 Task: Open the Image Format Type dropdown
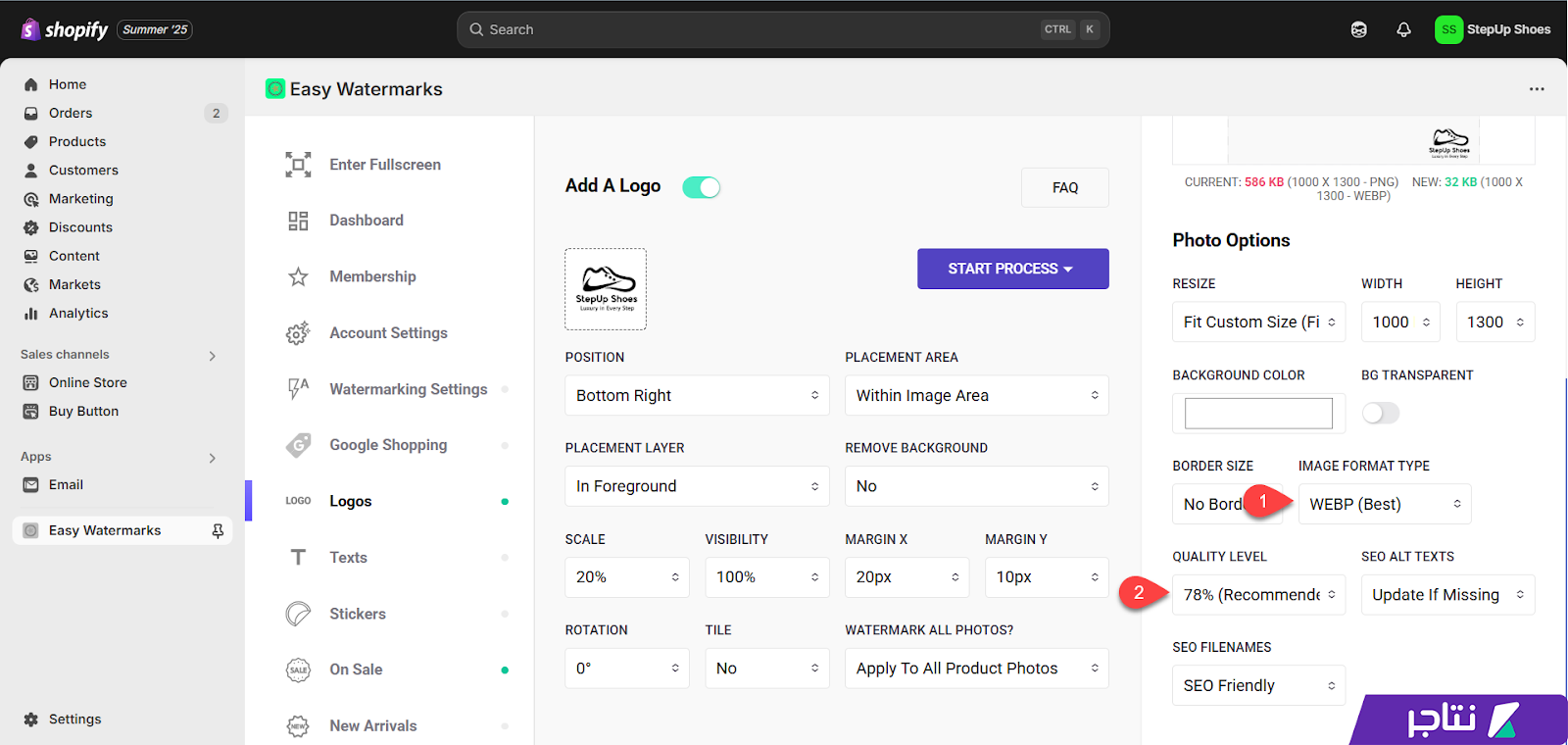pyautogui.click(x=1385, y=504)
